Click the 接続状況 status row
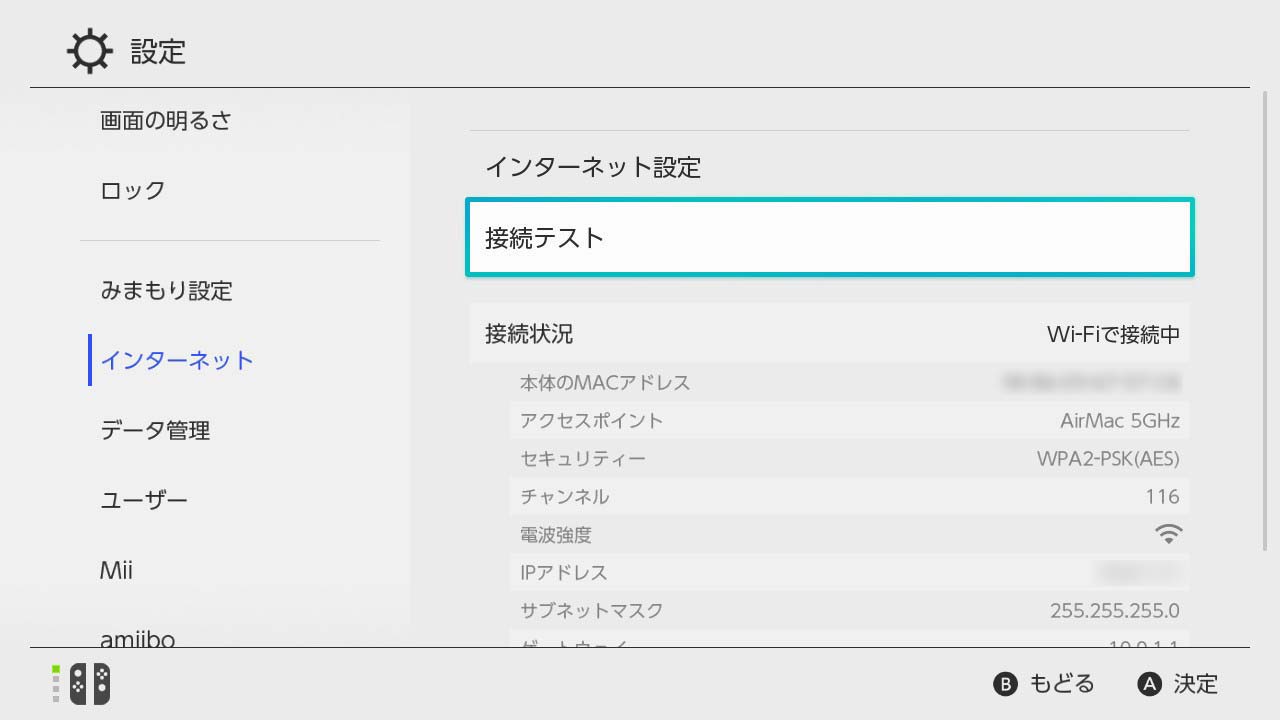Image resolution: width=1280 pixels, height=720 pixels. click(829, 333)
